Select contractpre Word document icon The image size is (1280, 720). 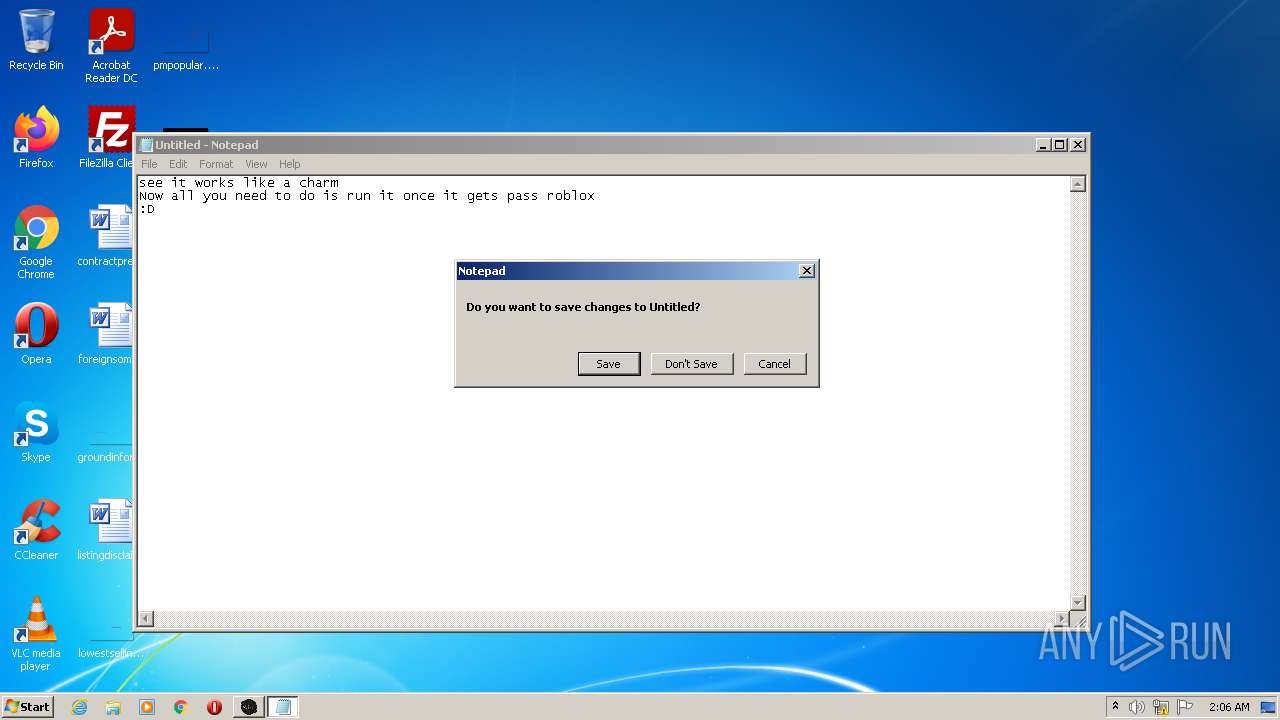(x=105, y=236)
